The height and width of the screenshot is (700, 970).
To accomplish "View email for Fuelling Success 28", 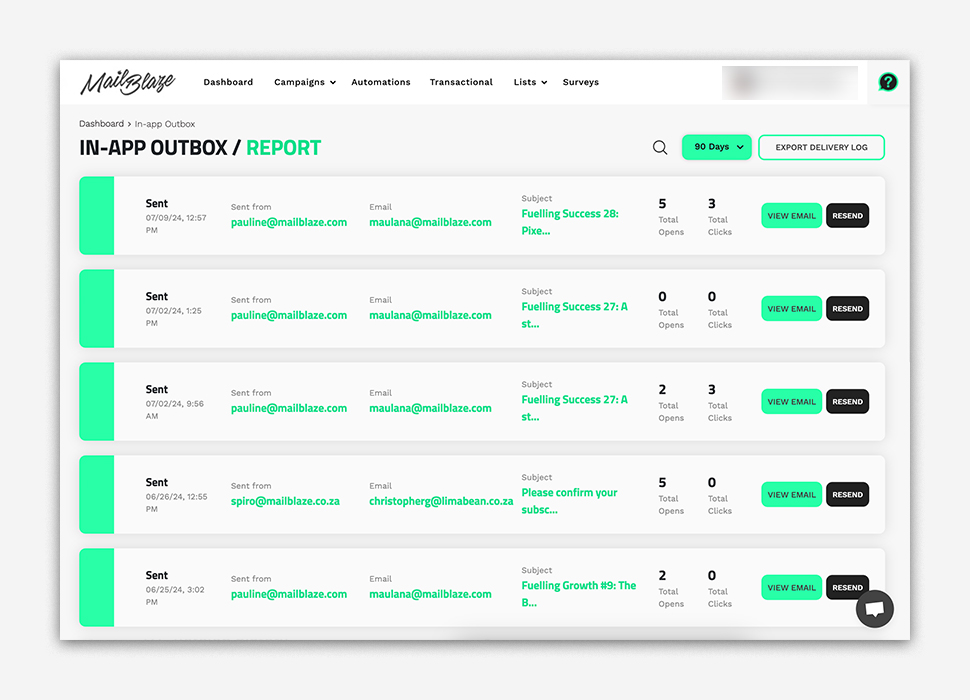I will [791, 216].
